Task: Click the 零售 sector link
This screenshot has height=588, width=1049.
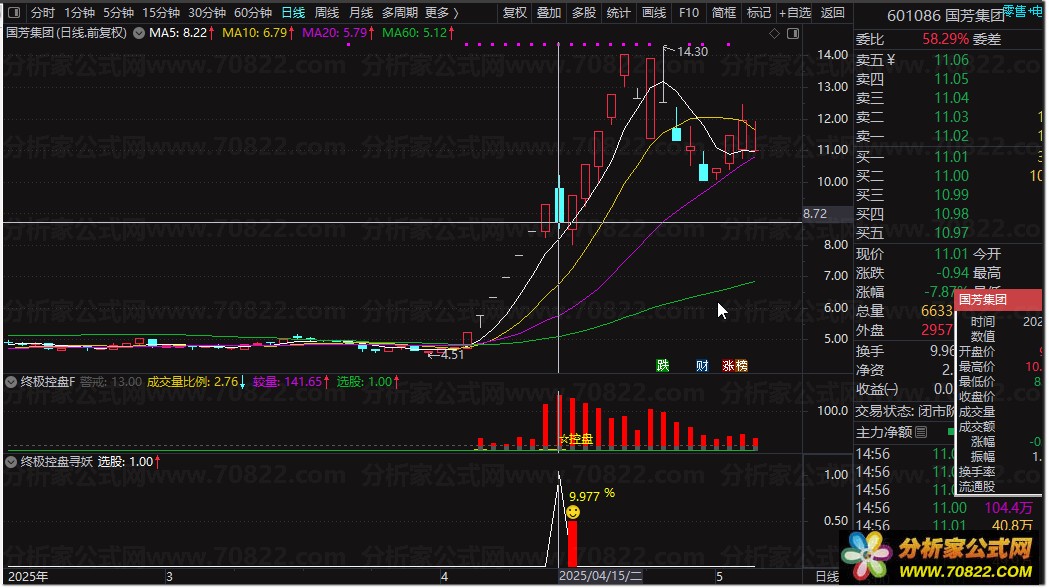Action: pyautogui.click(x=1014, y=11)
